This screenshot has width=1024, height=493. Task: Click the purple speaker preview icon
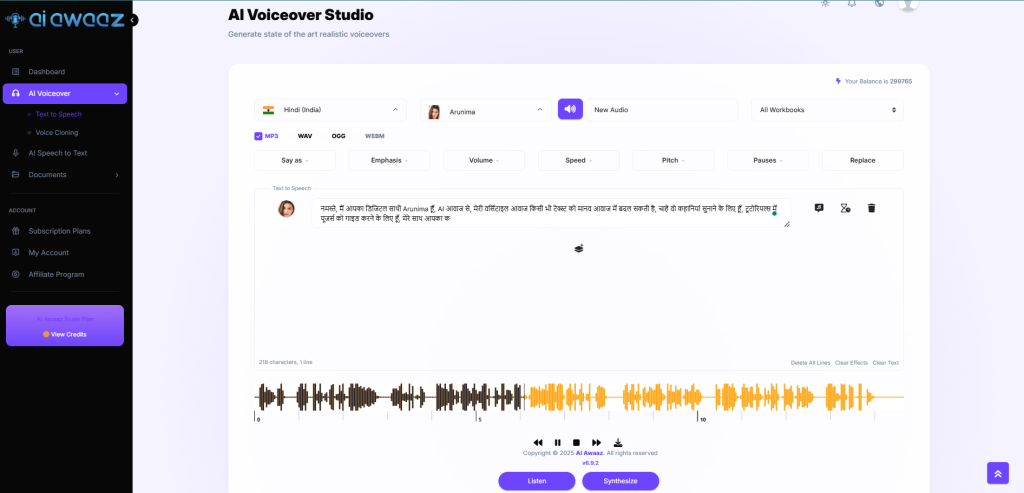pos(570,110)
